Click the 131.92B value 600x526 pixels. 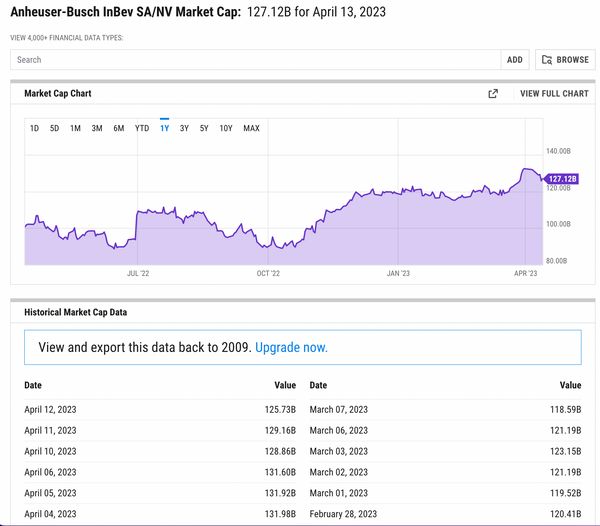click(280, 493)
